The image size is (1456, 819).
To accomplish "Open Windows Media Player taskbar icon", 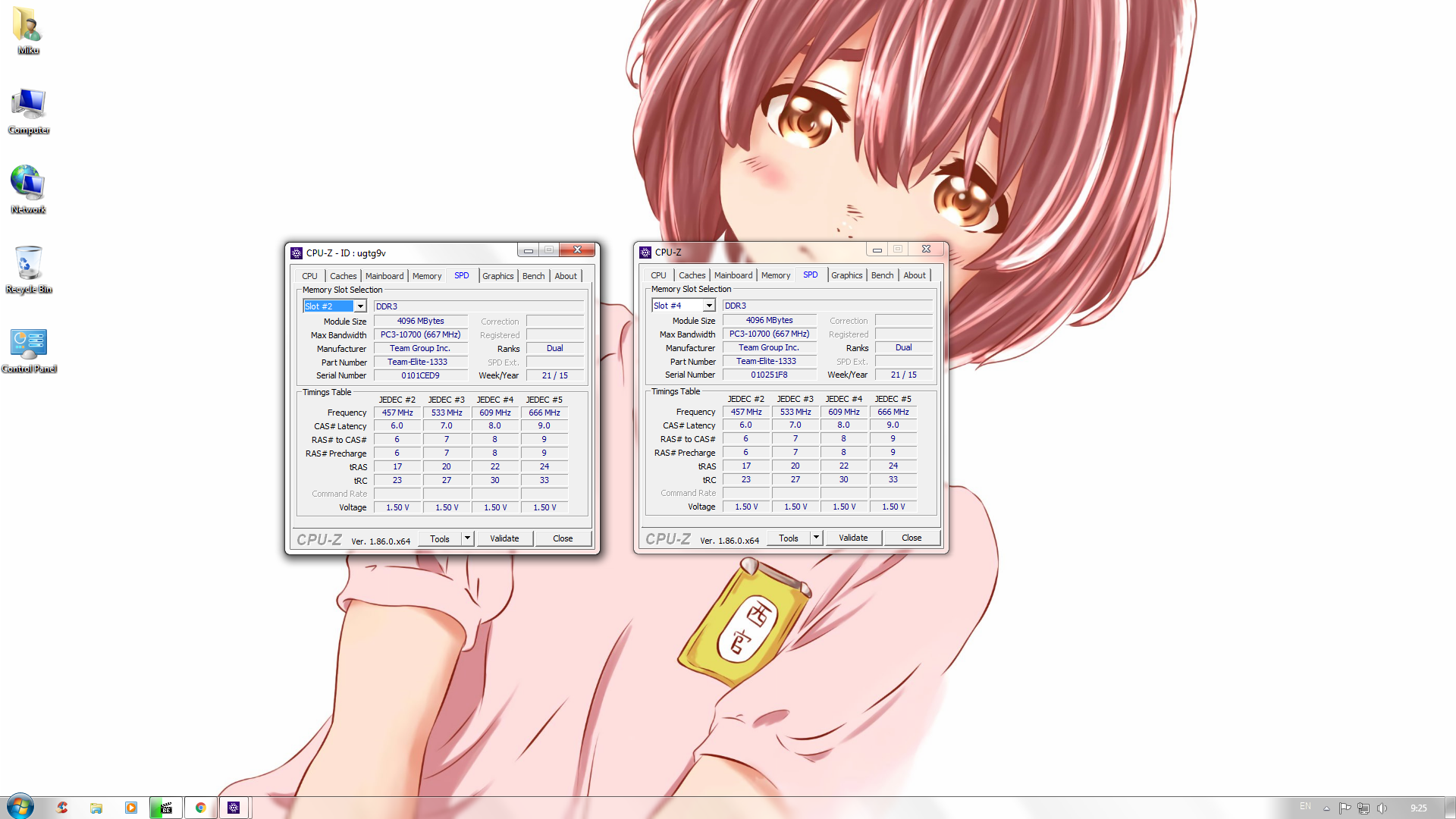I will pos(131,808).
